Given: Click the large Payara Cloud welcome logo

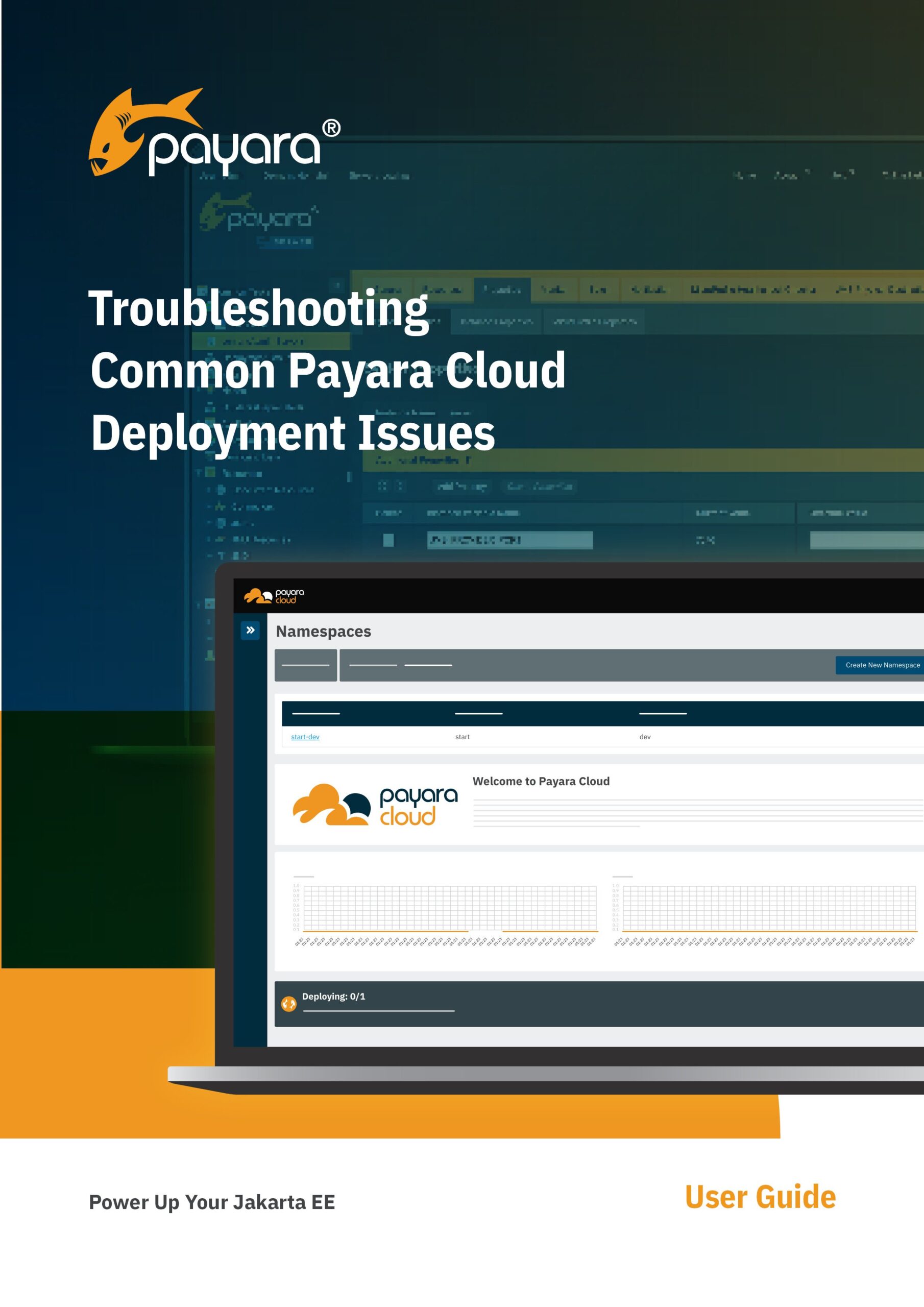Looking at the screenshot, I should [375, 804].
